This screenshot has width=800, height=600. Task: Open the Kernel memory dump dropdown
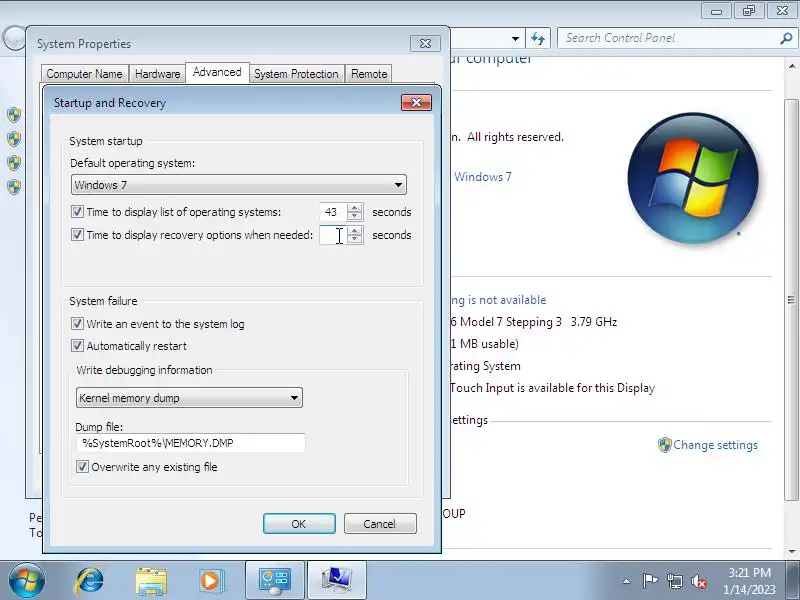tap(189, 398)
